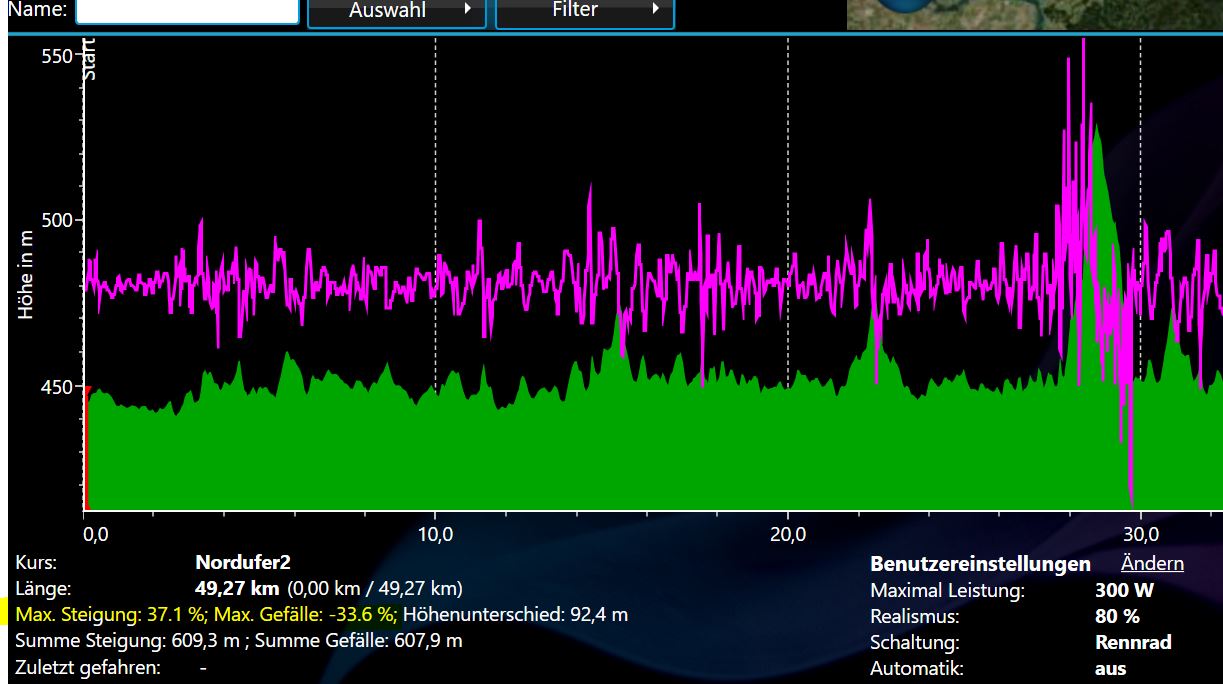Select the Automatik label
Image resolution: width=1223 pixels, height=684 pixels.
pos(916,669)
